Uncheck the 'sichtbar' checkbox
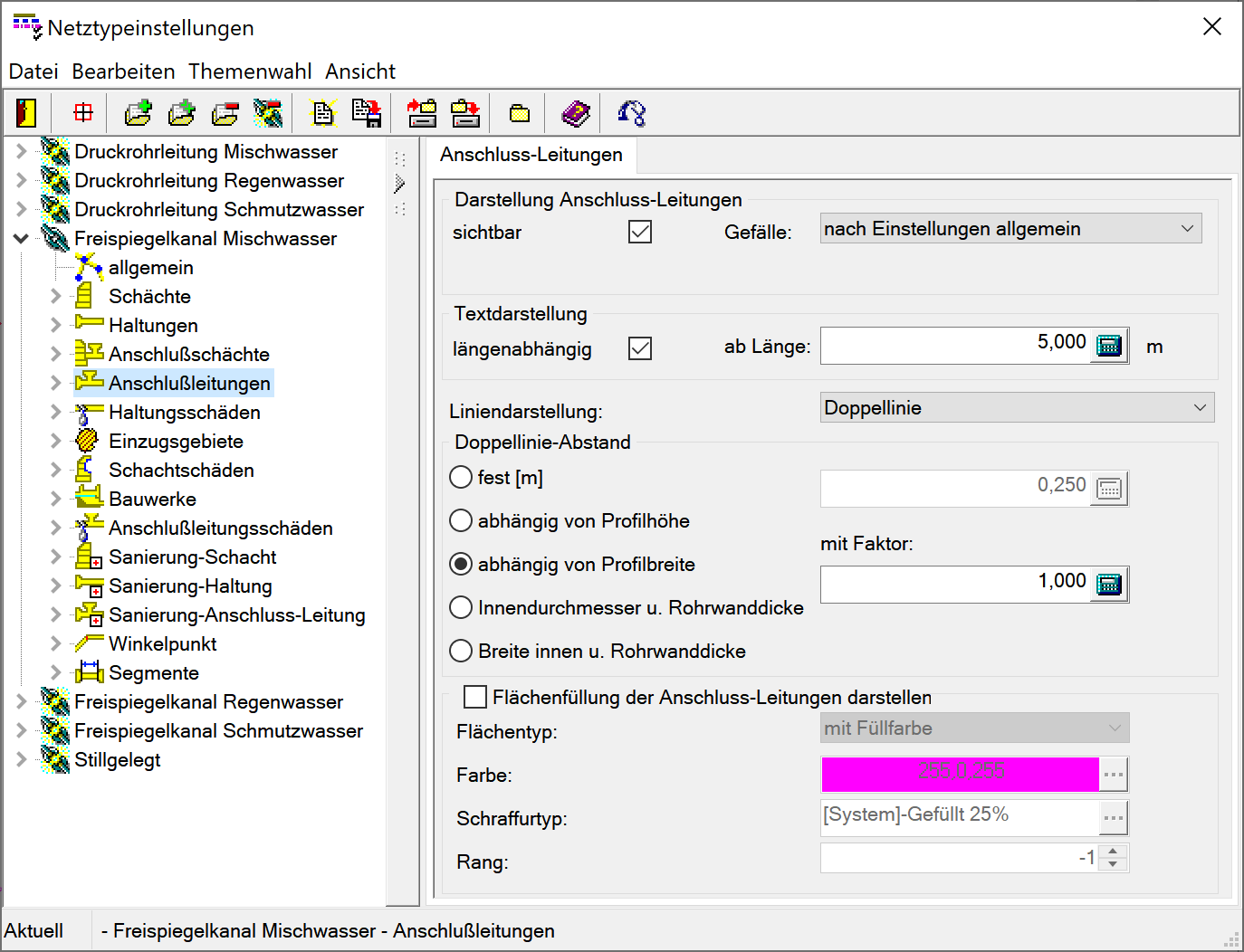 pos(640,233)
